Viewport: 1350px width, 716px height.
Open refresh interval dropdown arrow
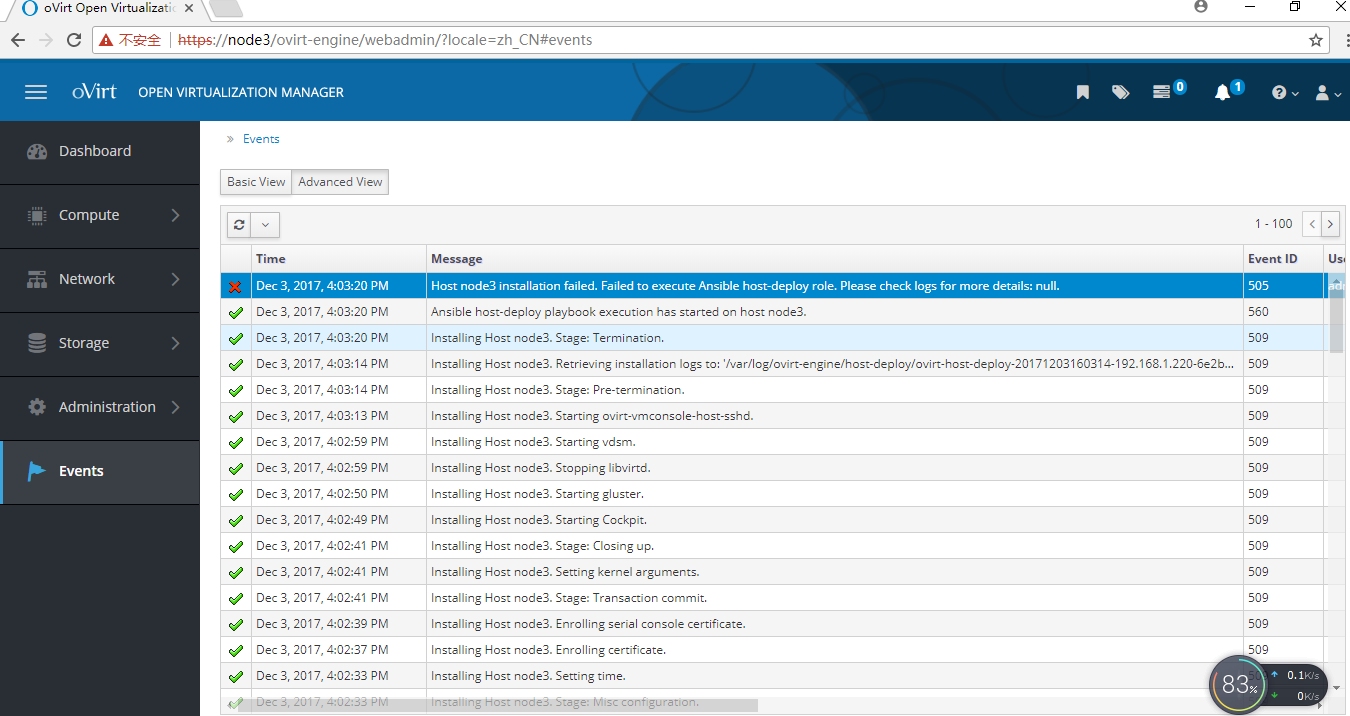(265, 225)
